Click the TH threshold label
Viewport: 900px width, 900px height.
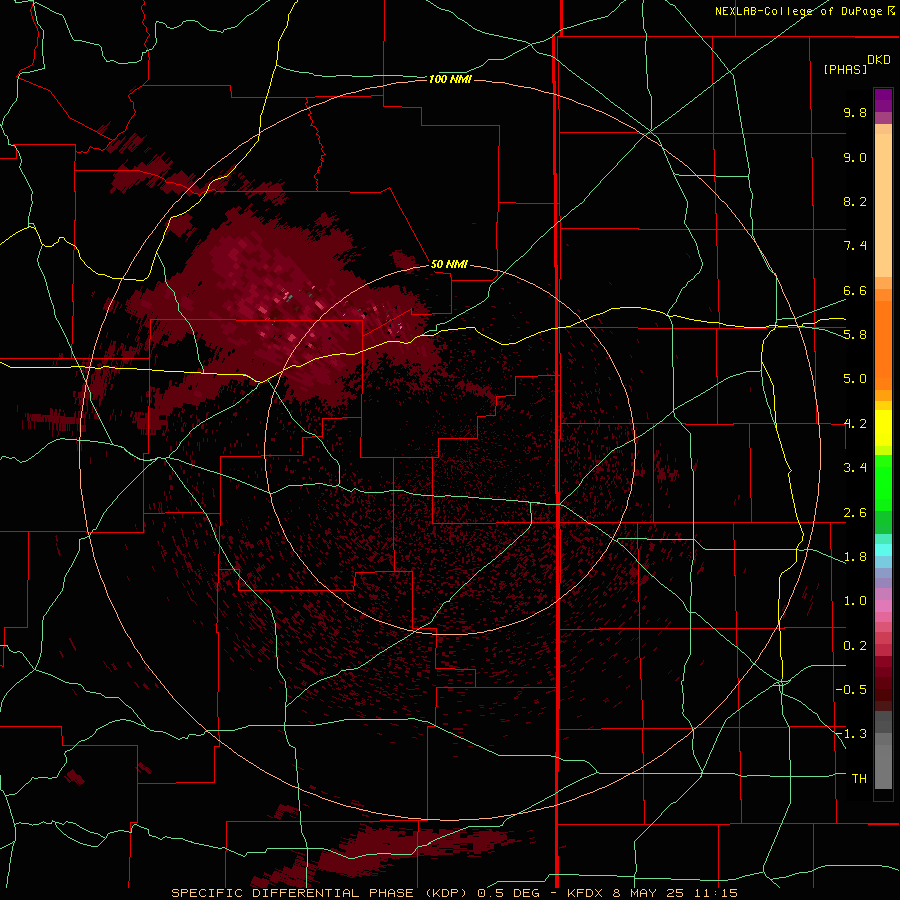point(859,779)
